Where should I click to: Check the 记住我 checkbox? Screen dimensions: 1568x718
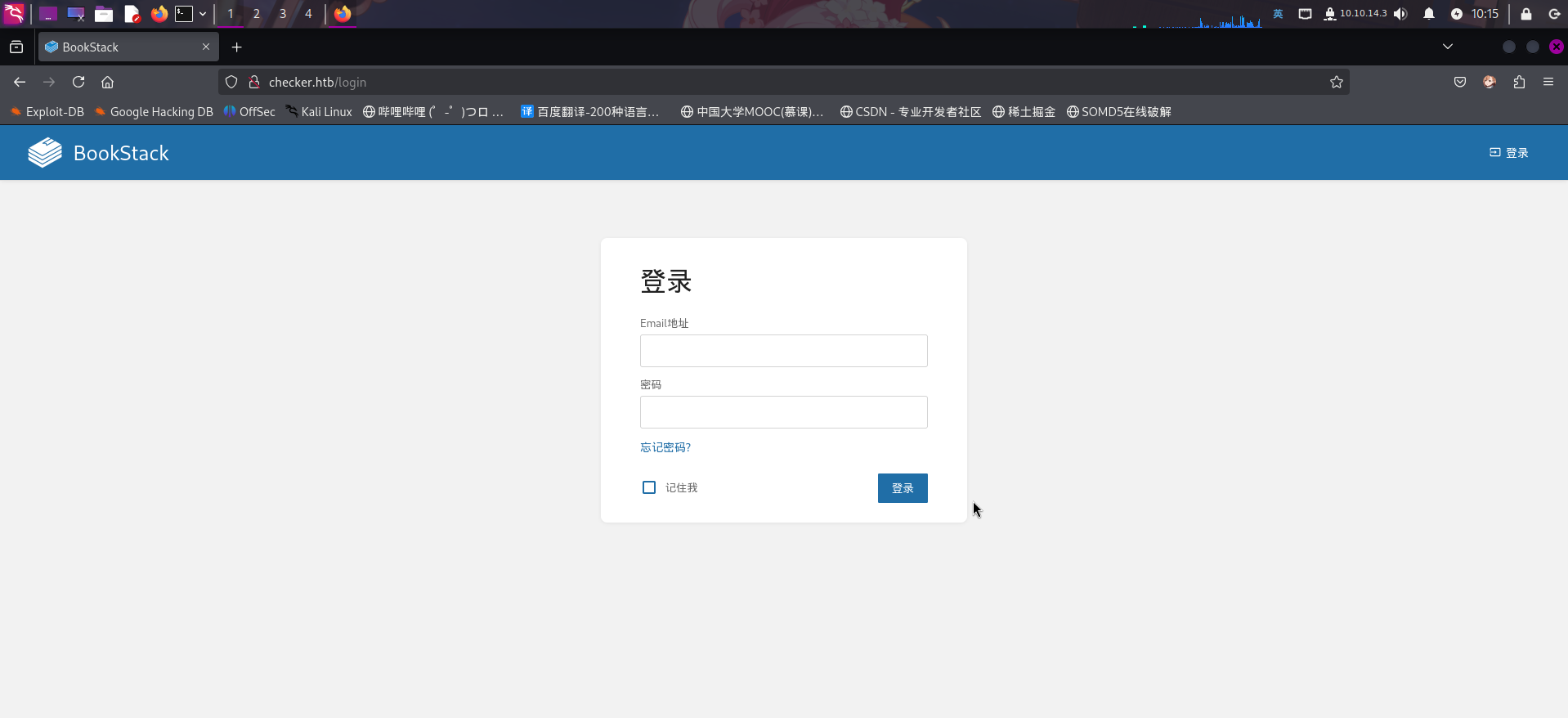649,487
